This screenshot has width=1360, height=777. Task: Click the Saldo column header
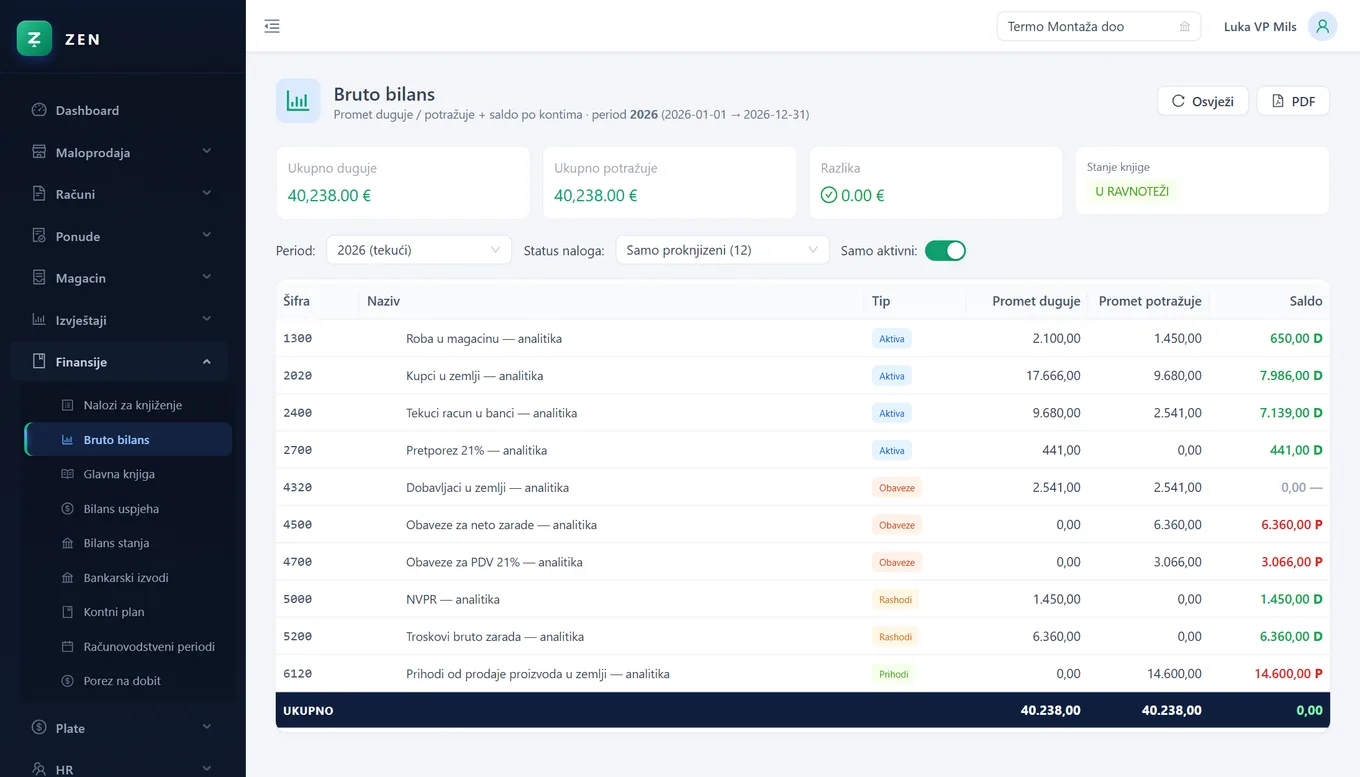pyautogui.click(x=1306, y=301)
